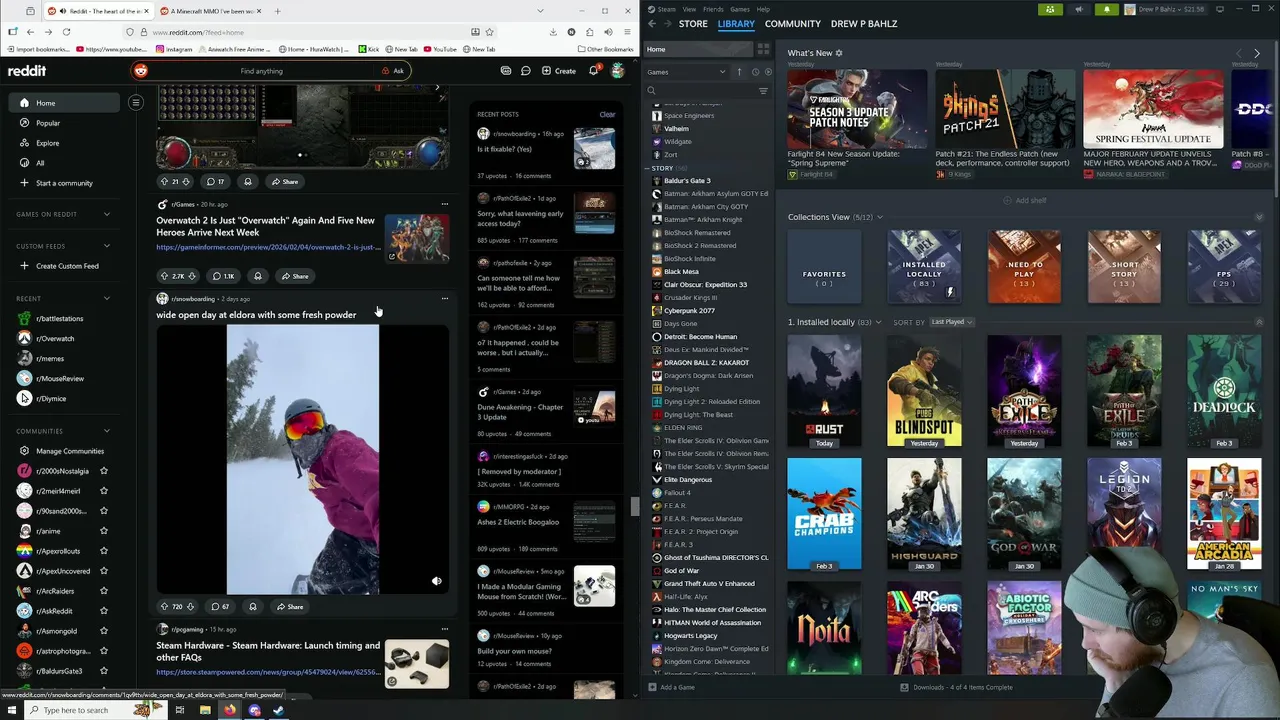The height and width of the screenshot is (720, 1280).
Task: Open Steam announcements megaphone icon
Action: (1078, 9)
